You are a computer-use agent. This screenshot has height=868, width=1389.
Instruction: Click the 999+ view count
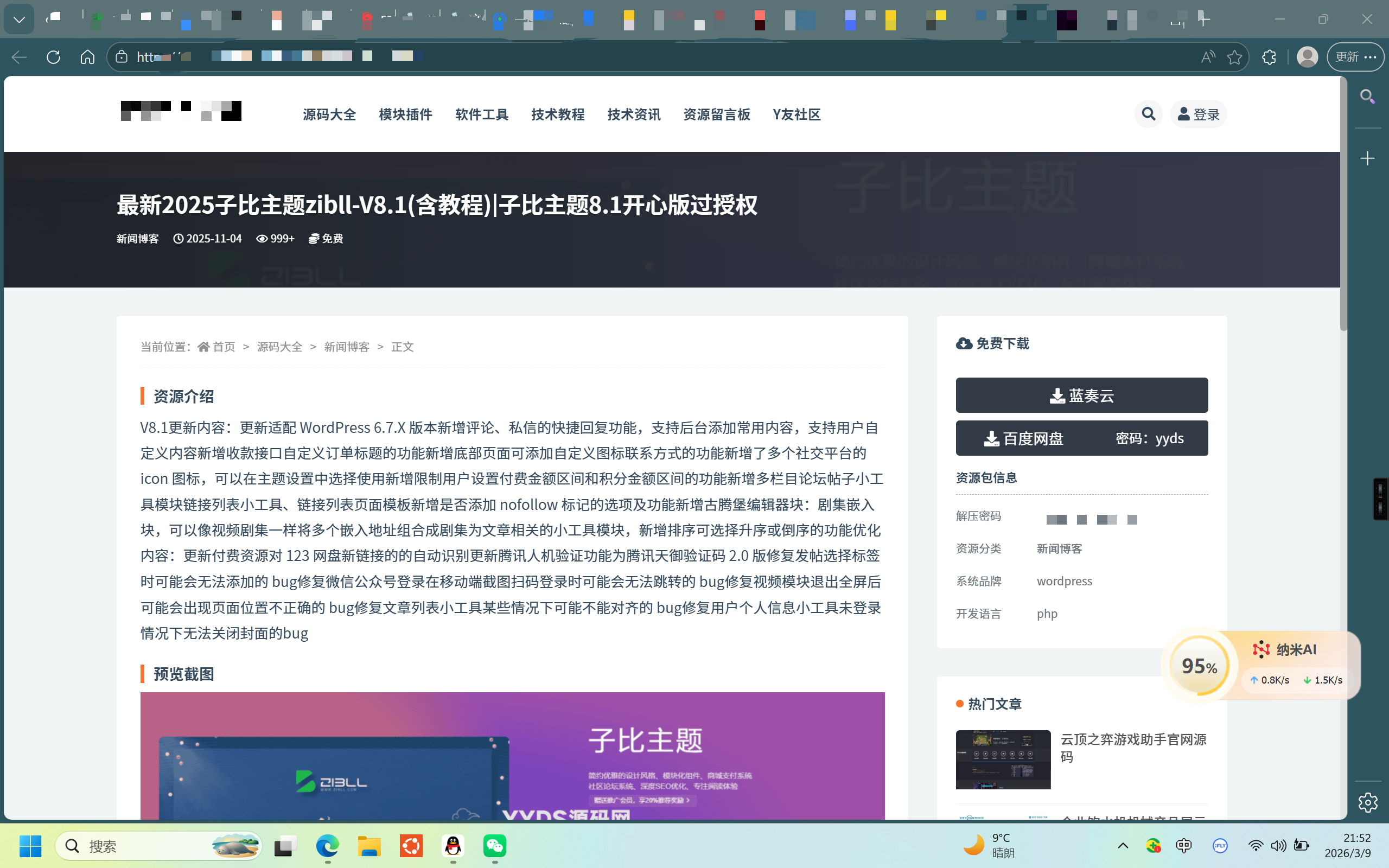(x=276, y=238)
